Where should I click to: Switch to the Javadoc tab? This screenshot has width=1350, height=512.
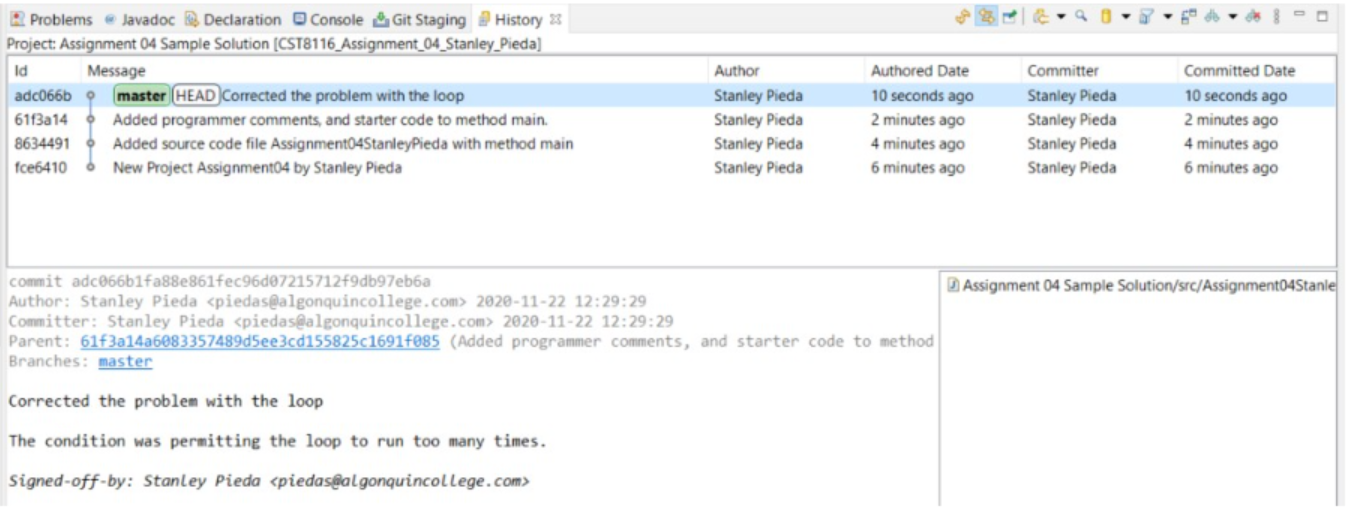[142, 19]
